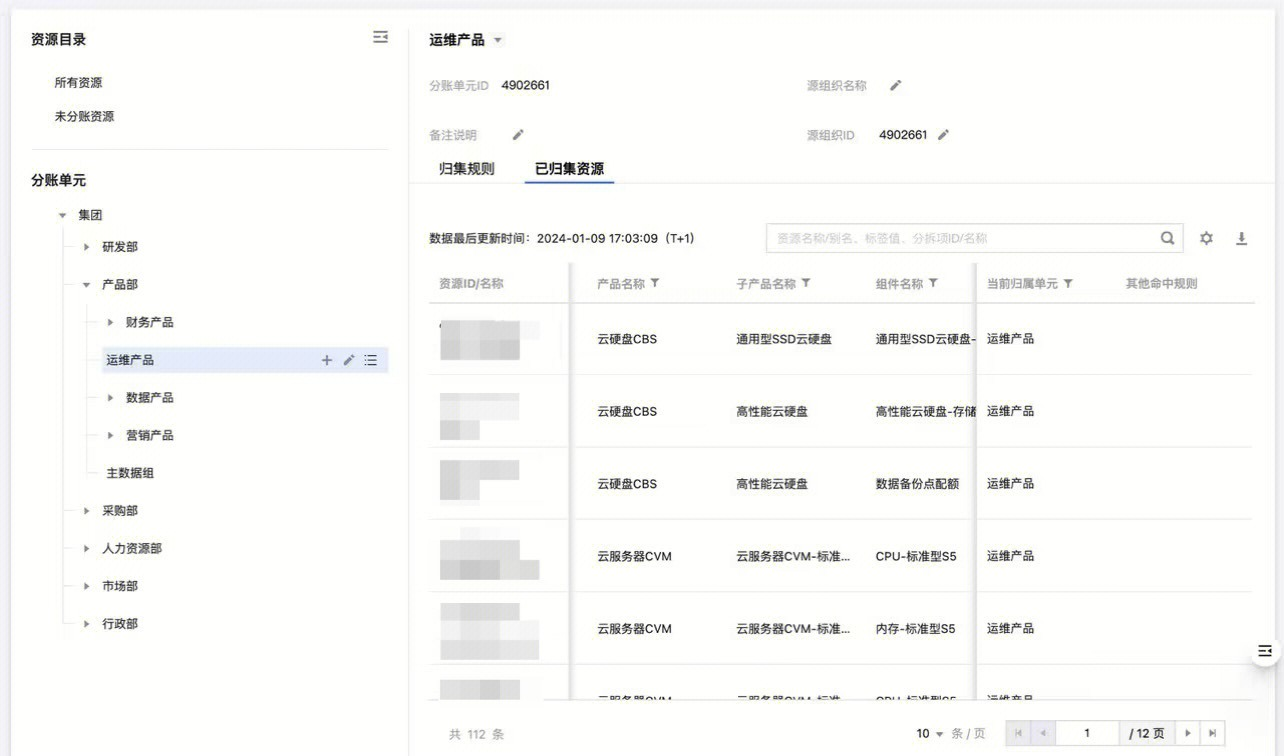The width and height of the screenshot is (1284, 756).
Task: Go to the previous page
Action: [1043, 734]
